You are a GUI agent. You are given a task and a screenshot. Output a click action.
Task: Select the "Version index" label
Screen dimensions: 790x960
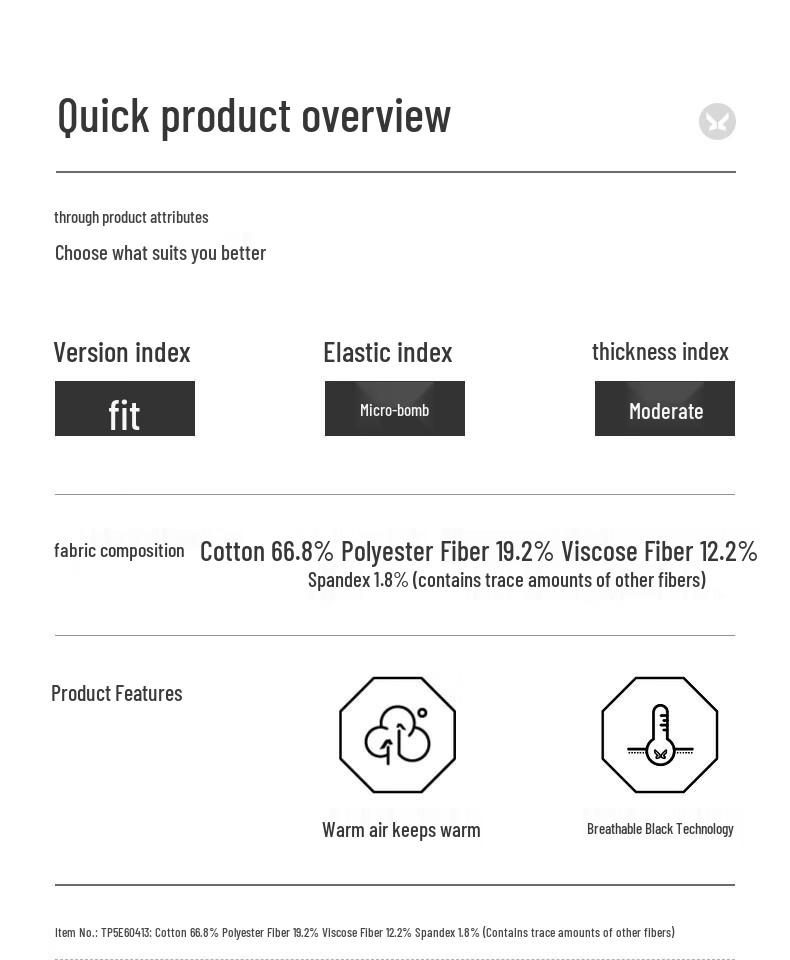pos(122,352)
